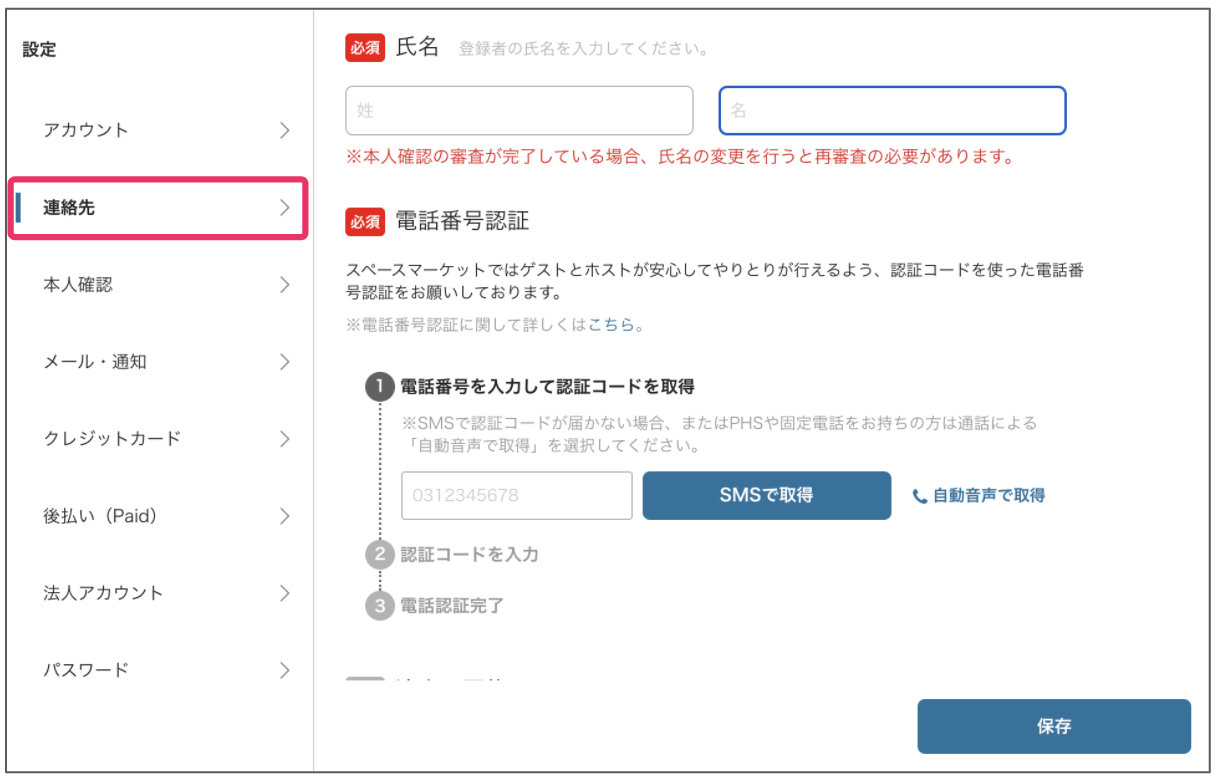Expand the 本人確認 chevron arrow

click(285, 285)
